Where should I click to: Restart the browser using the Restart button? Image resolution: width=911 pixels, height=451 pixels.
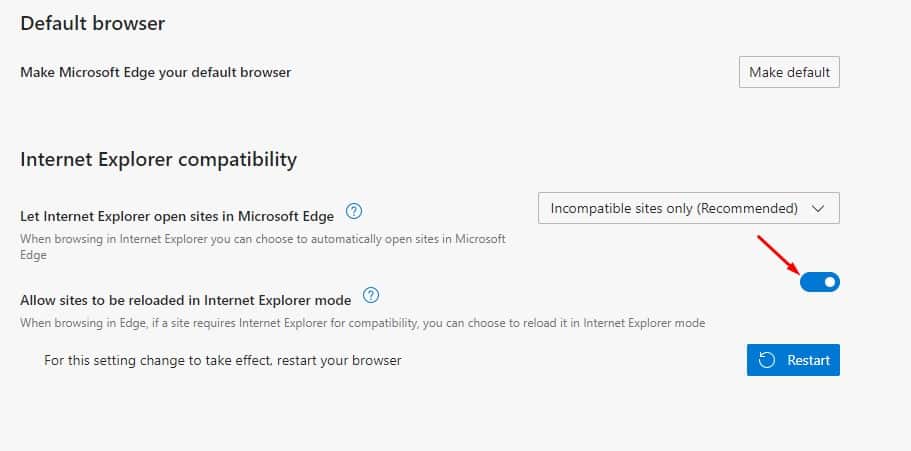pyautogui.click(x=793, y=360)
